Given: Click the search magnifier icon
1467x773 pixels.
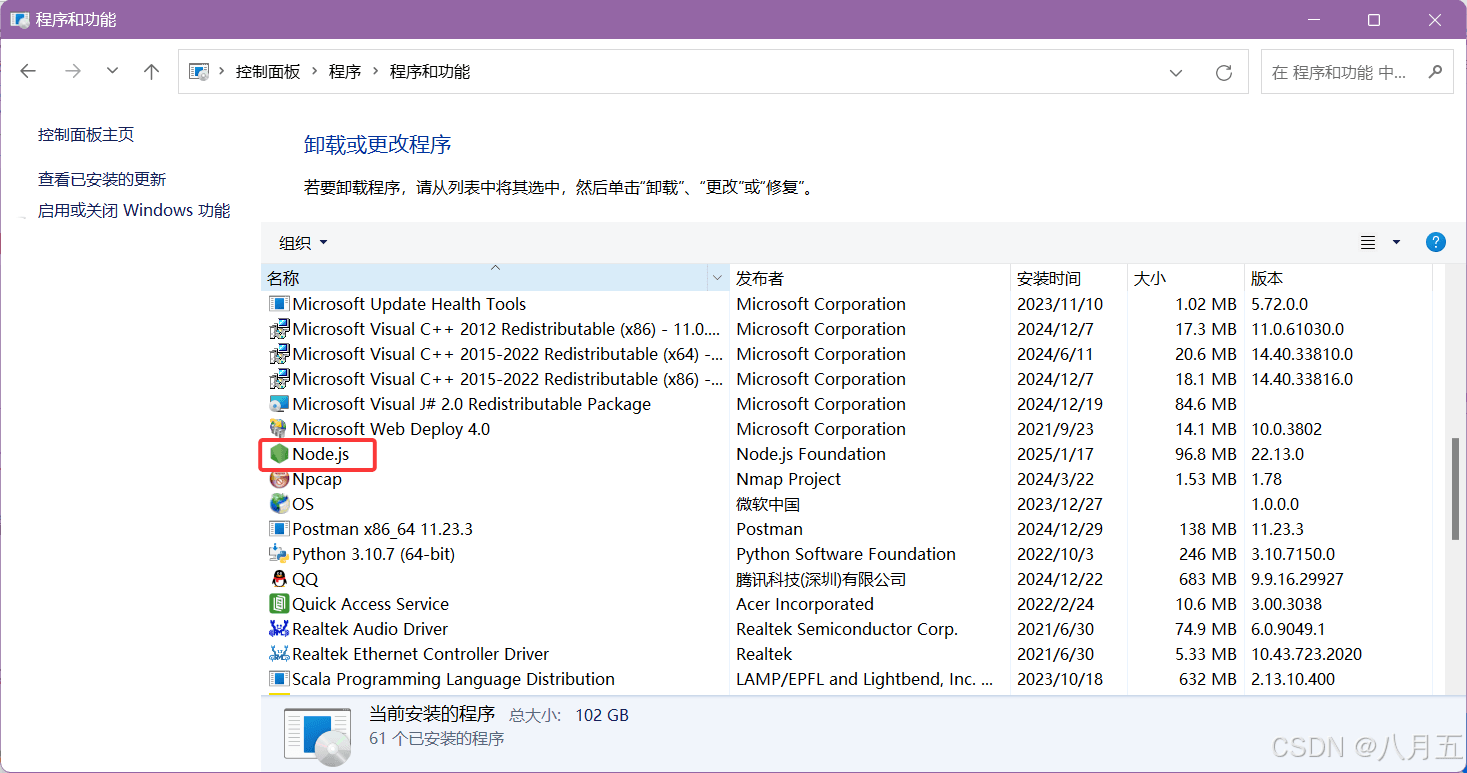Looking at the screenshot, I should (x=1435, y=72).
